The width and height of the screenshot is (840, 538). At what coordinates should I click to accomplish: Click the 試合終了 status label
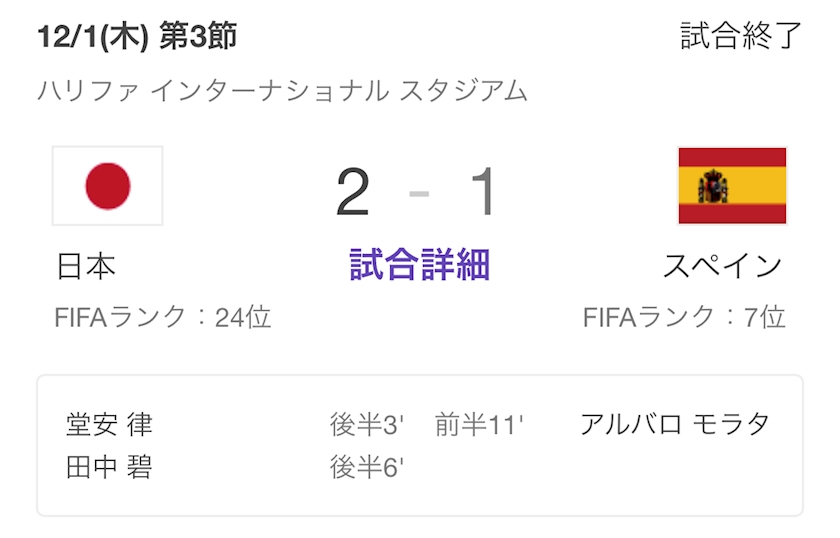(x=741, y=36)
